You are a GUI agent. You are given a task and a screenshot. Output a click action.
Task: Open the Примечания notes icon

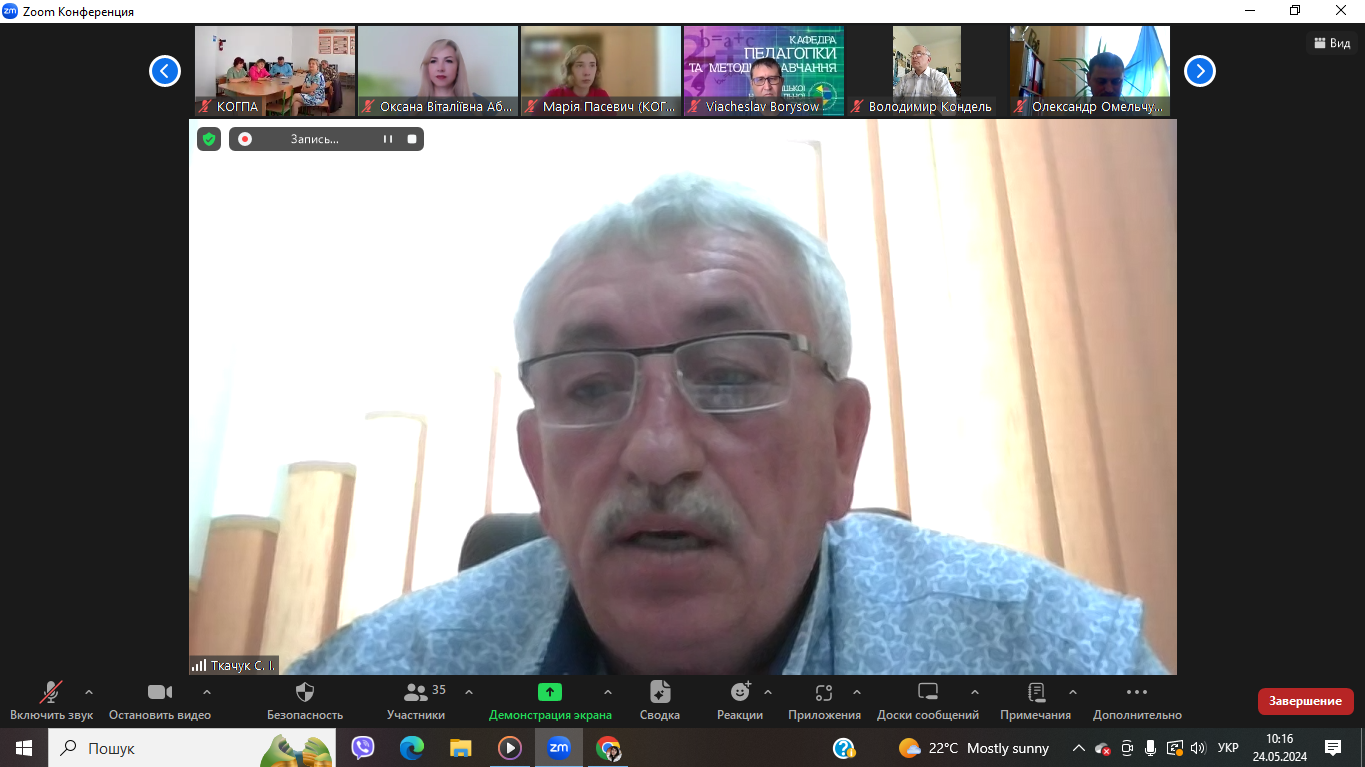point(1036,692)
